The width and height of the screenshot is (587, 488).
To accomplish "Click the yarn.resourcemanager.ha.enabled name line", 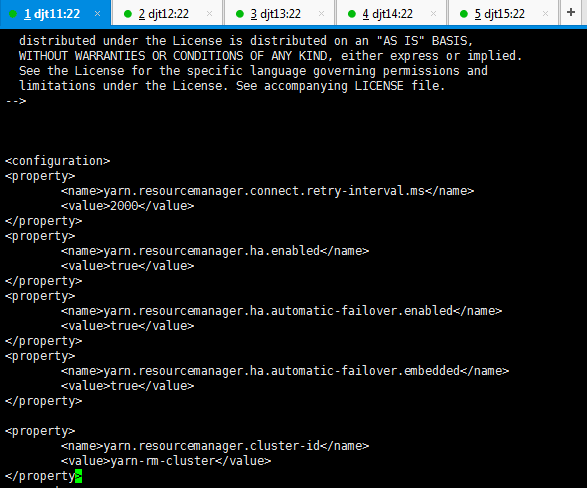I will (x=215, y=251).
